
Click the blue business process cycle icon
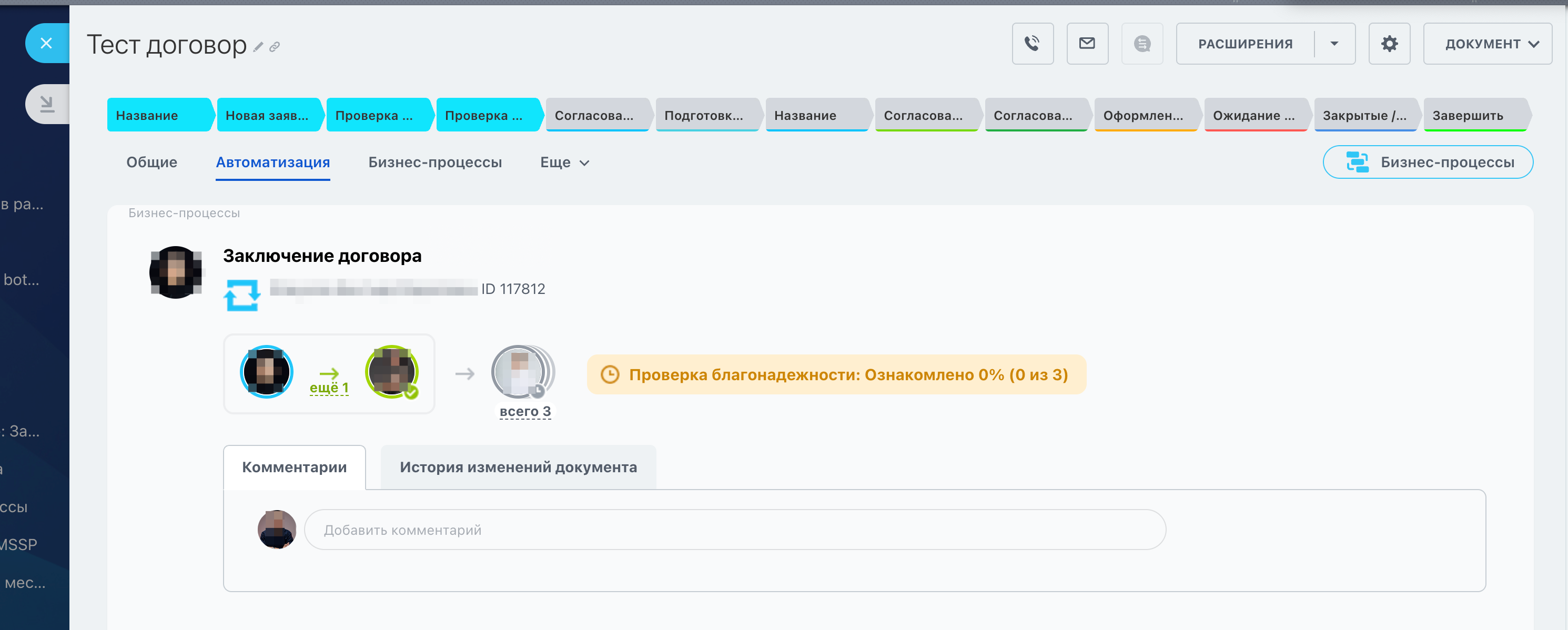coord(241,294)
